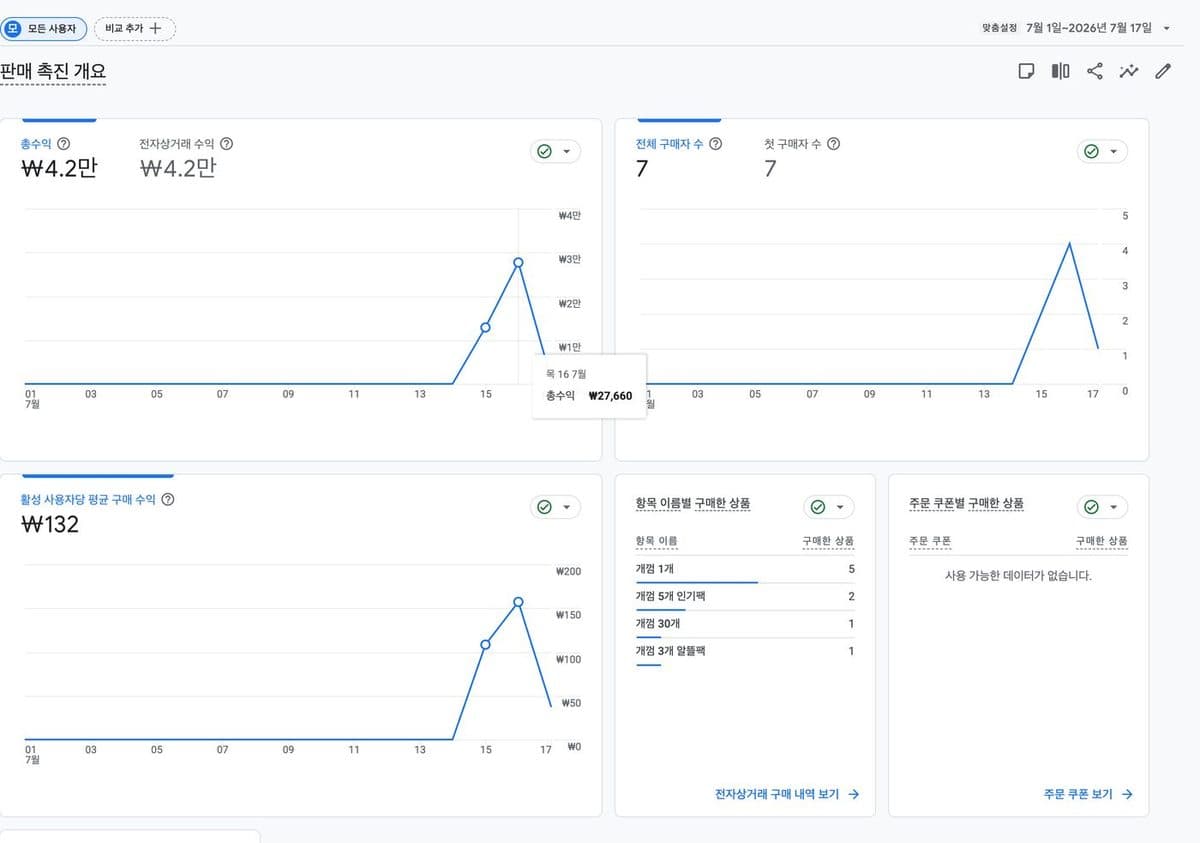Open the data status dropdown for 항목 이름별 구매한 상품
Viewport: 1200px width, 843px height.
(829, 507)
